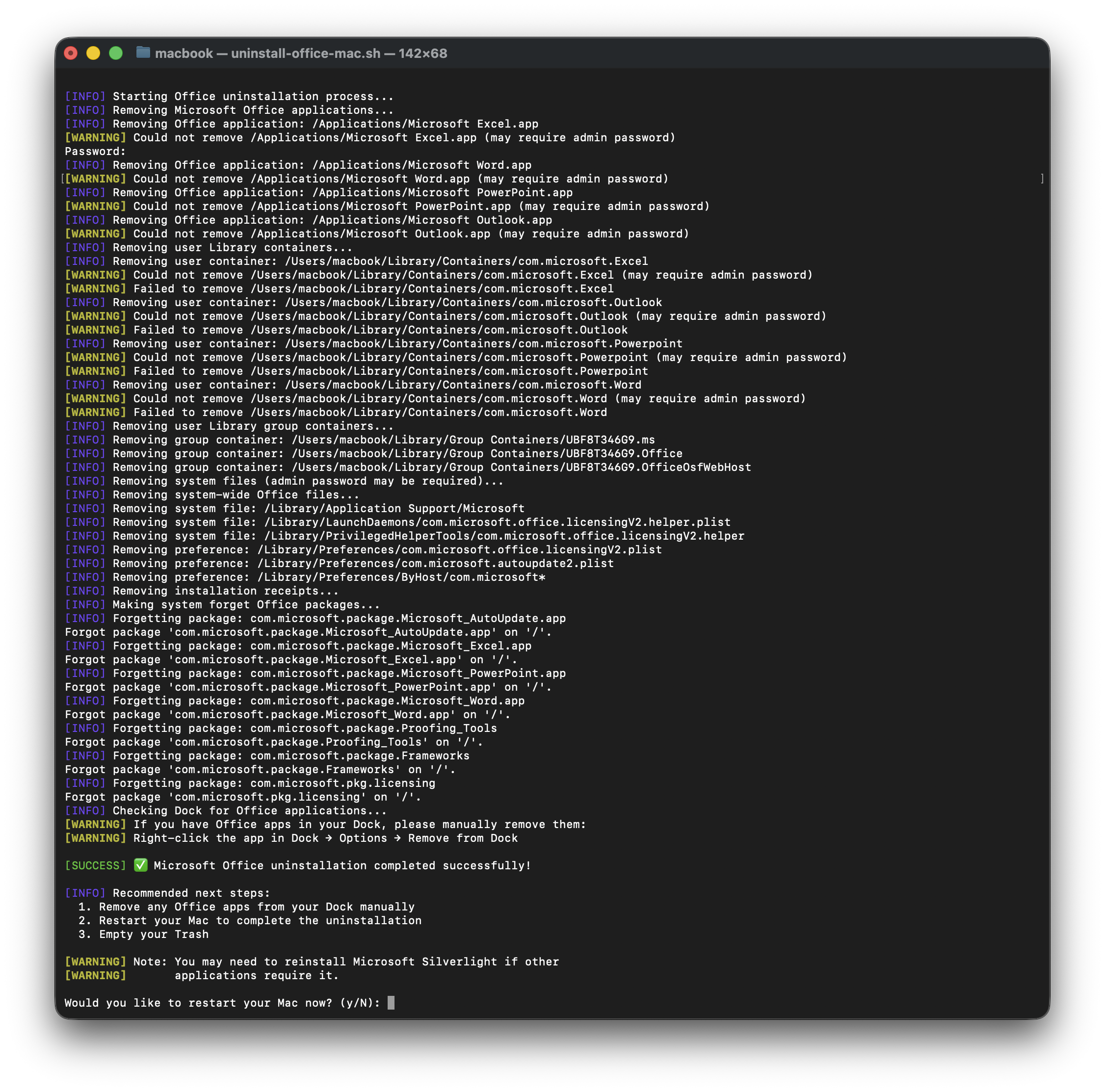Click the right-edge bracket mark on Word.app warning line
The height and width of the screenshot is (1092, 1105).
pos(1042,179)
